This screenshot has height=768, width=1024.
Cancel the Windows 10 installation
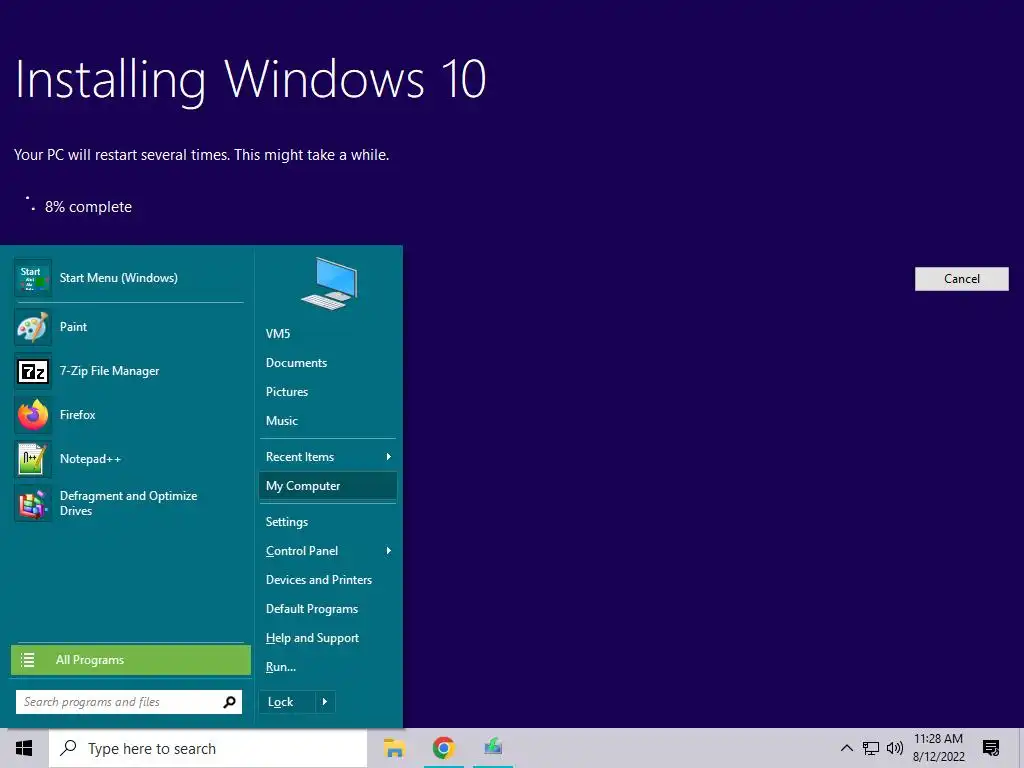[961, 279]
